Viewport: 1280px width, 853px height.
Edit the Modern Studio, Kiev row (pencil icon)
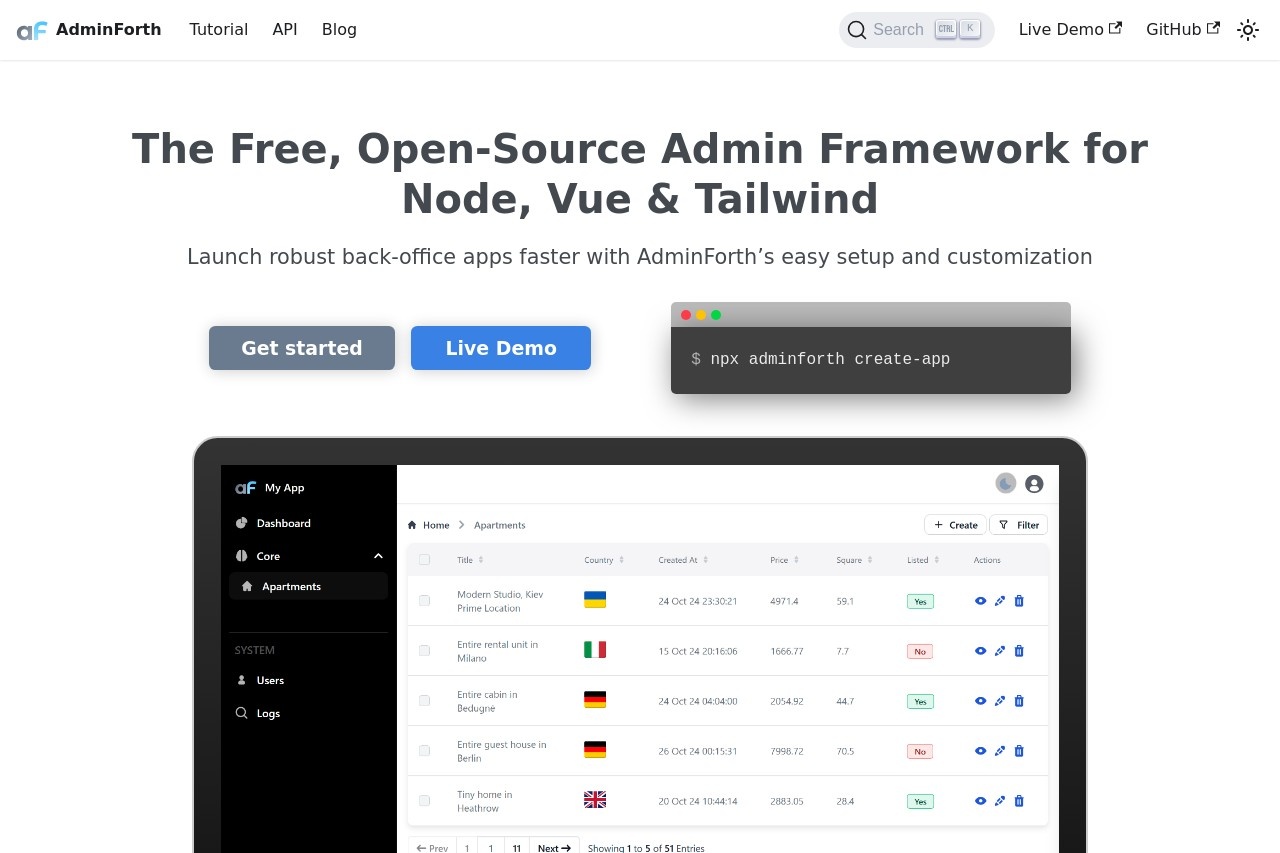pyautogui.click(x=1000, y=601)
